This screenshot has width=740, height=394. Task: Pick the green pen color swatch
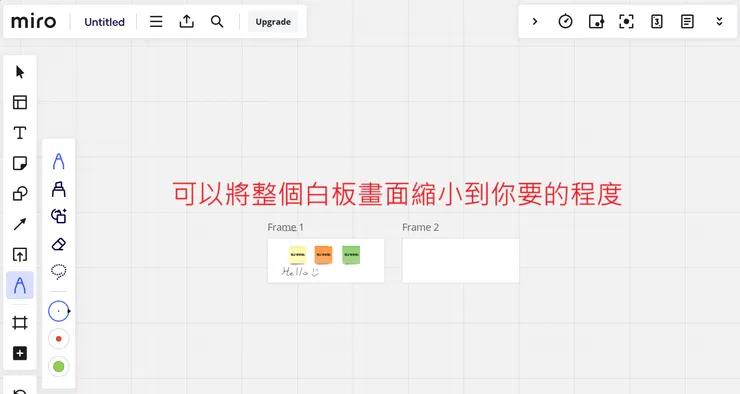pos(59,366)
